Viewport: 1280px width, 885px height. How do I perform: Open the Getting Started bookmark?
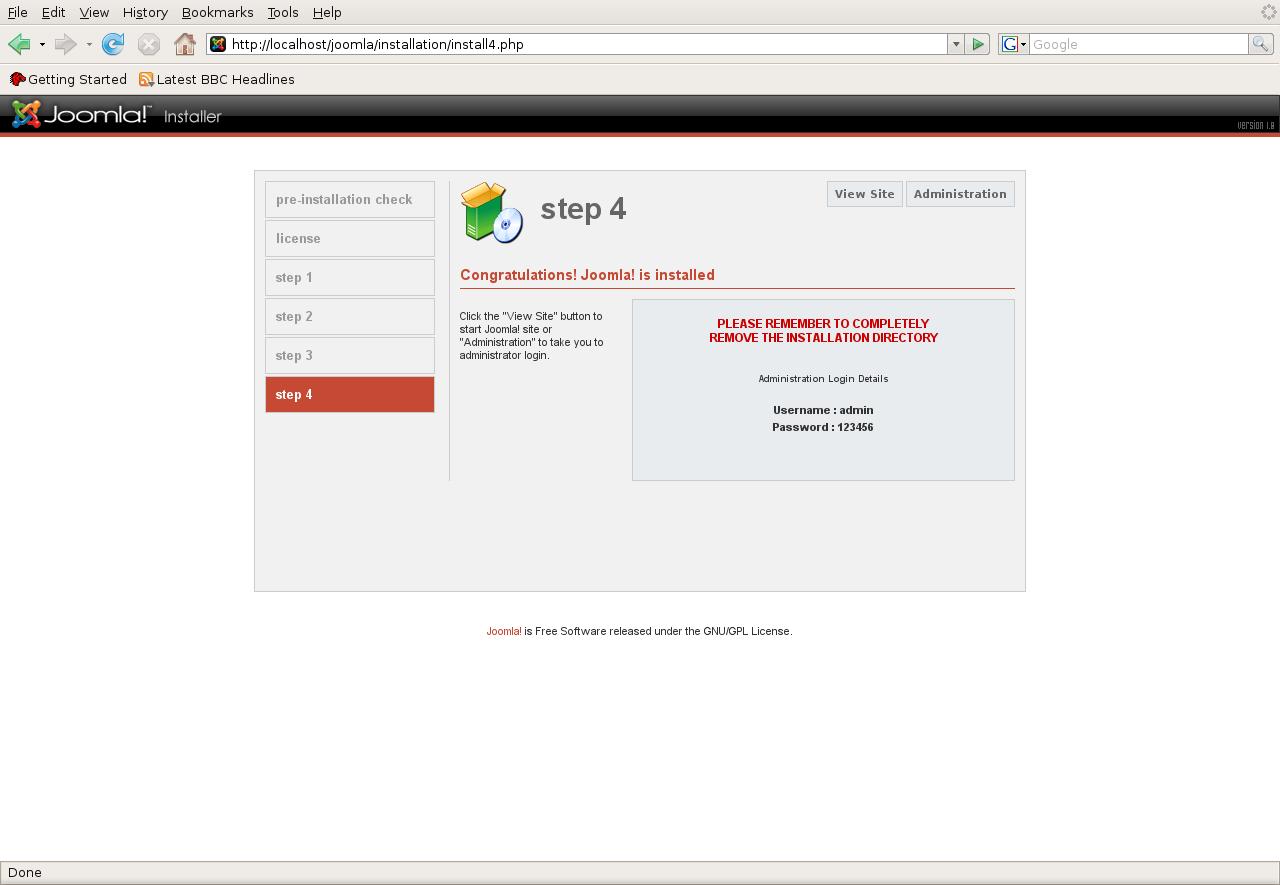pyautogui.click(x=68, y=79)
